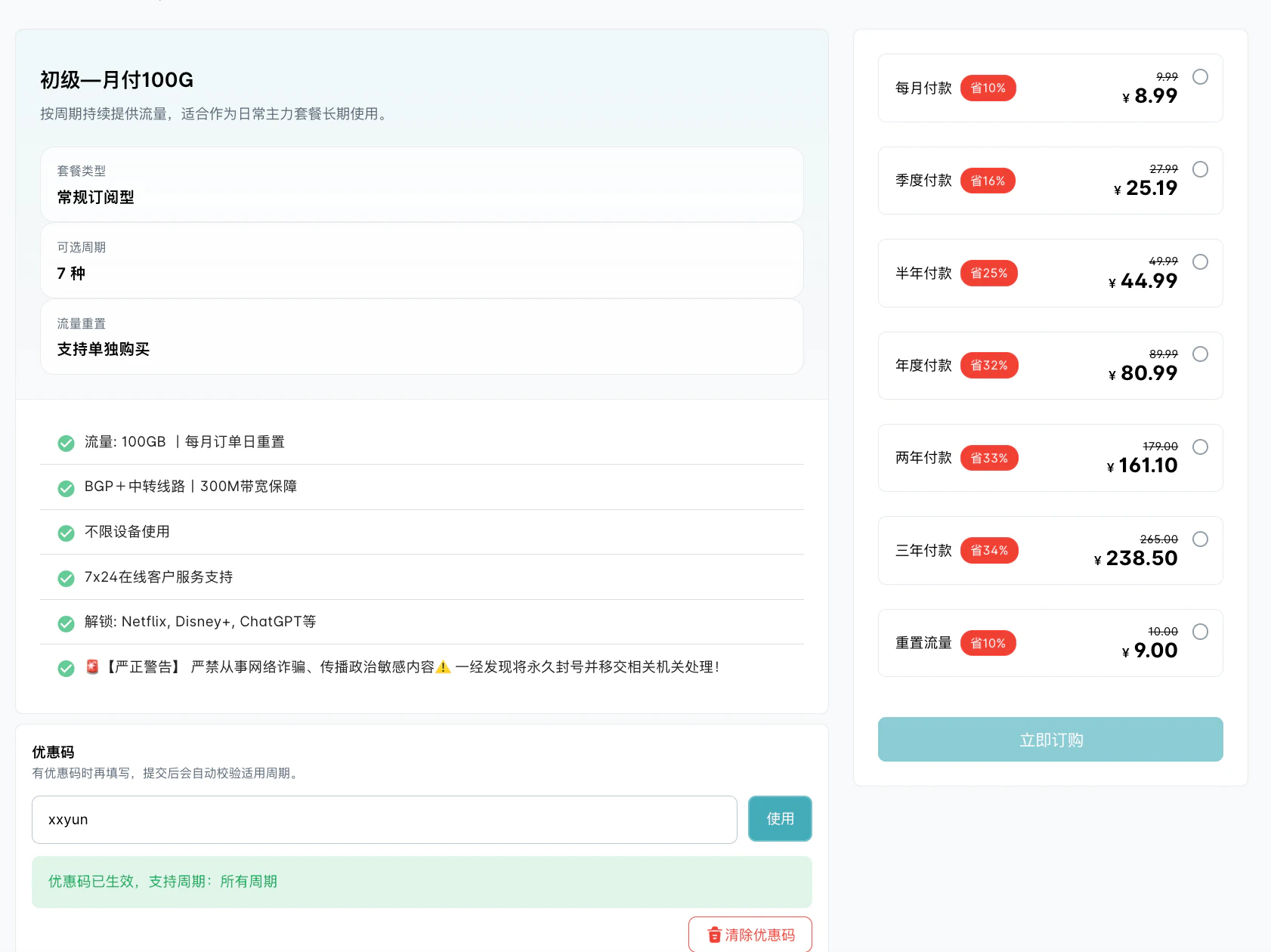Click the 优惠码已生效 success message

pos(422,882)
